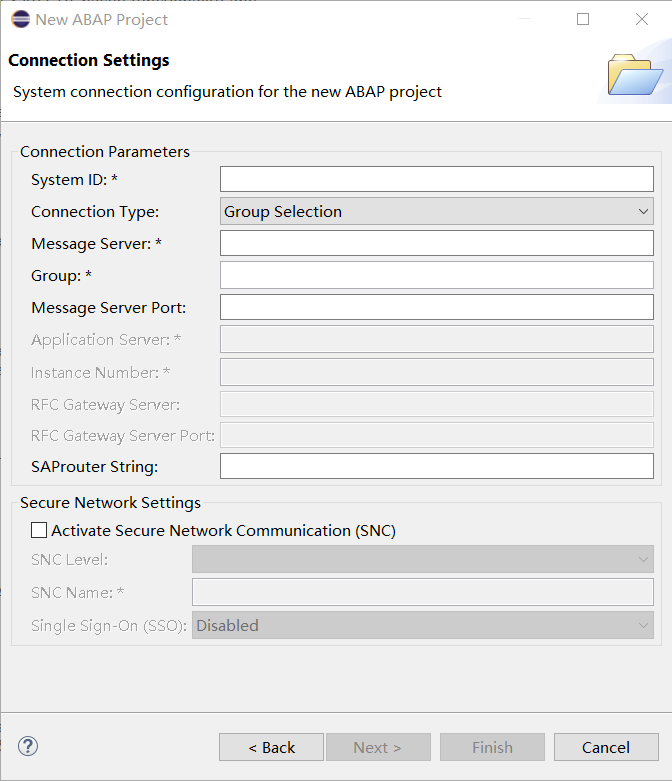The height and width of the screenshot is (781, 672).
Task: Expand the SNC Level dropdown
Action: point(422,559)
